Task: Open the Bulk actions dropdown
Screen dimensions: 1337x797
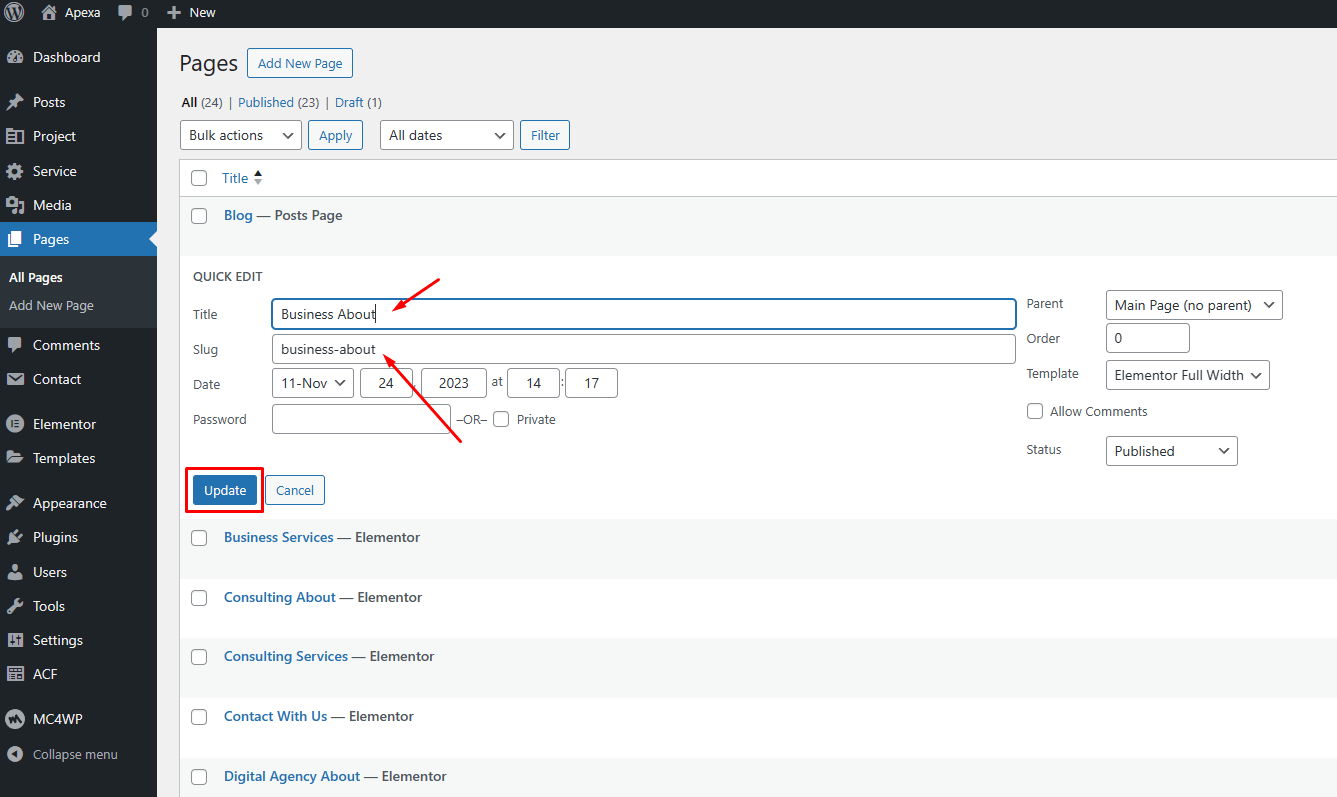Action: tap(241, 136)
